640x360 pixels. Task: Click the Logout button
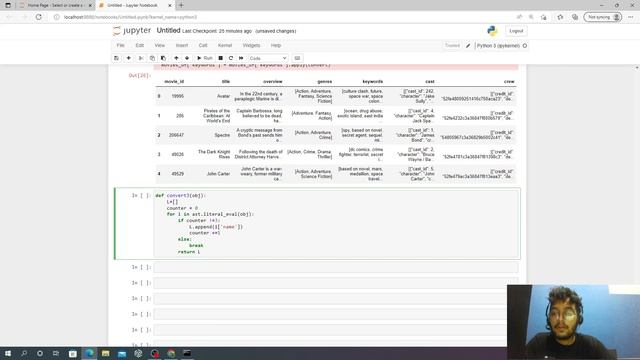516,31
